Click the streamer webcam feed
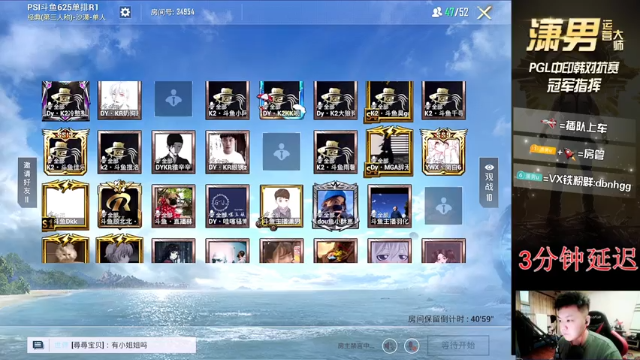The height and width of the screenshot is (360, 640). (577, 325)
